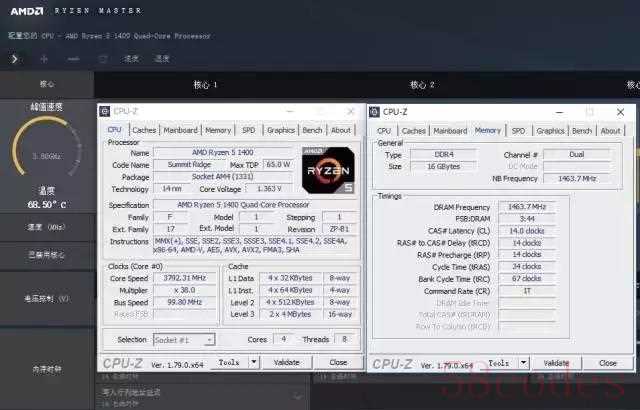Image resolution: width=640 pixels, height=410 pixels.
Task: Click the FSB:DRAM value 3:44
Action: (527, 219)
